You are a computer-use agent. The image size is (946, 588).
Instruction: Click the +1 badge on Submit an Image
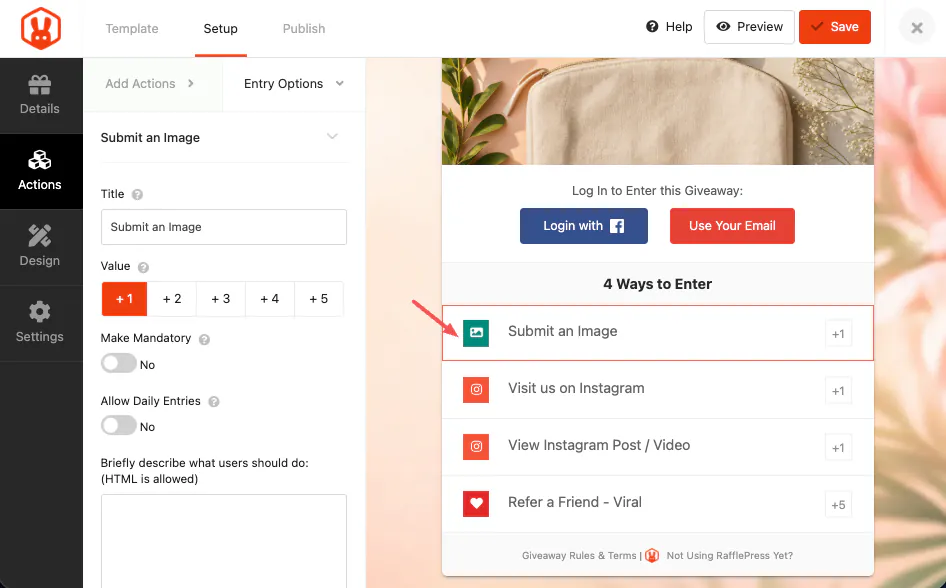(838, 334)
